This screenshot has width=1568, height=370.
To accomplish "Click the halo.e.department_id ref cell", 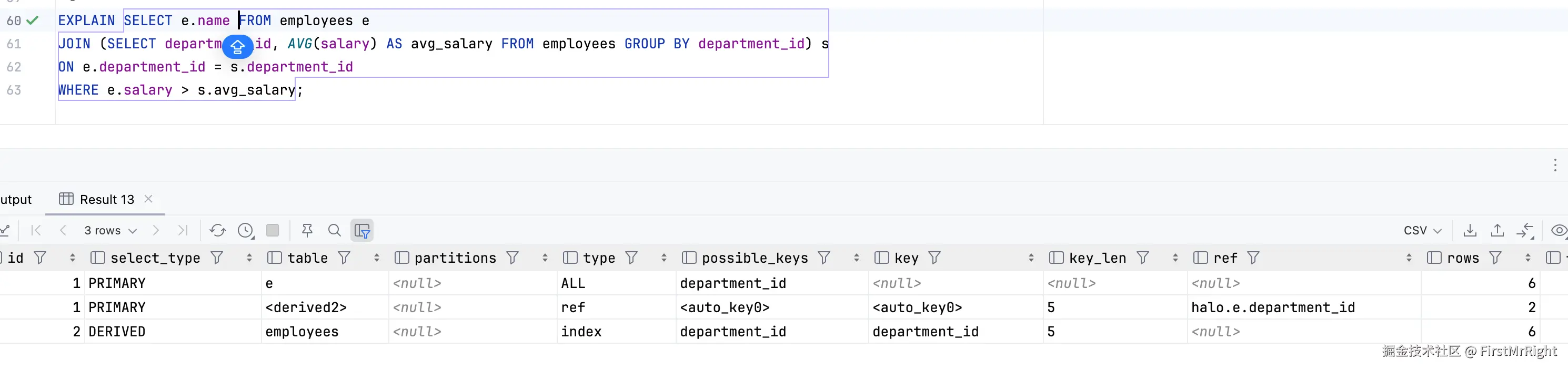I will [x=1273, y=307].
